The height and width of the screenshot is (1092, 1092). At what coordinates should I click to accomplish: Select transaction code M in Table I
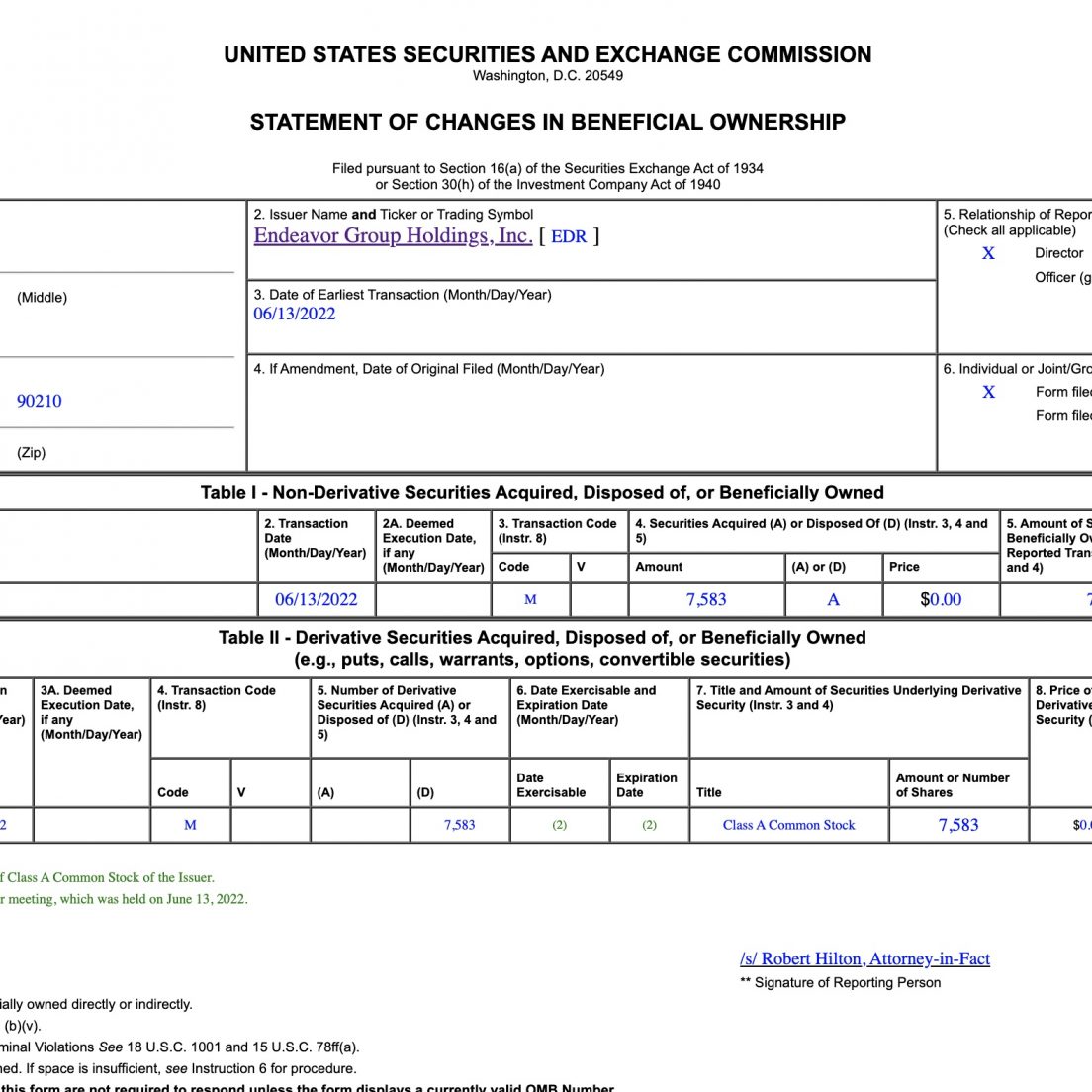pos(531,599)
